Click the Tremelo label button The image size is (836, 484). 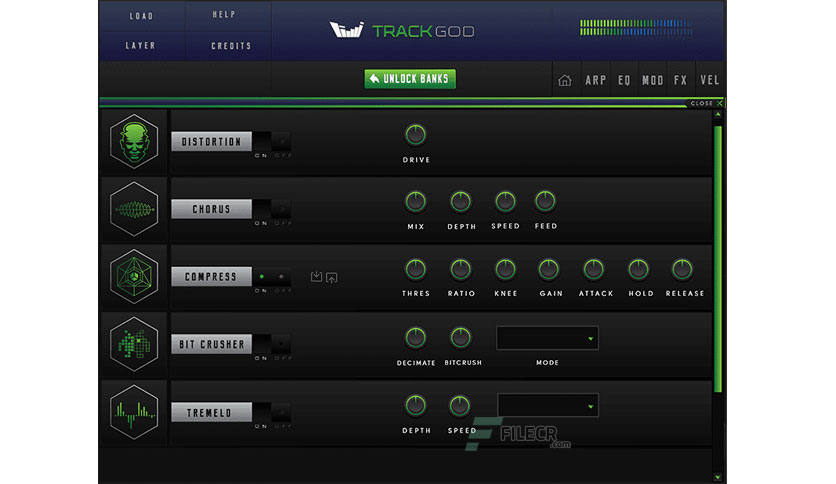[211, 412]
